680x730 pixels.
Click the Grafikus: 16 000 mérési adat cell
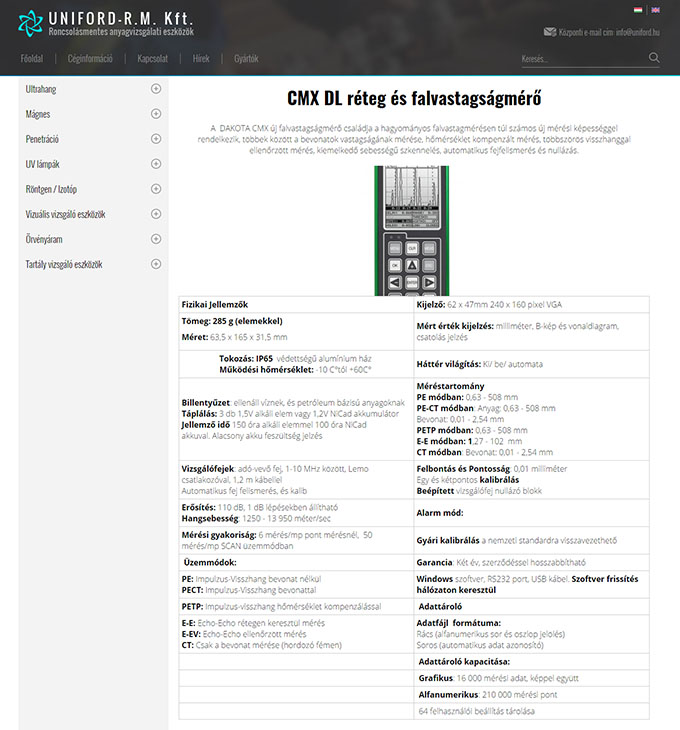(x=532, y=678)
